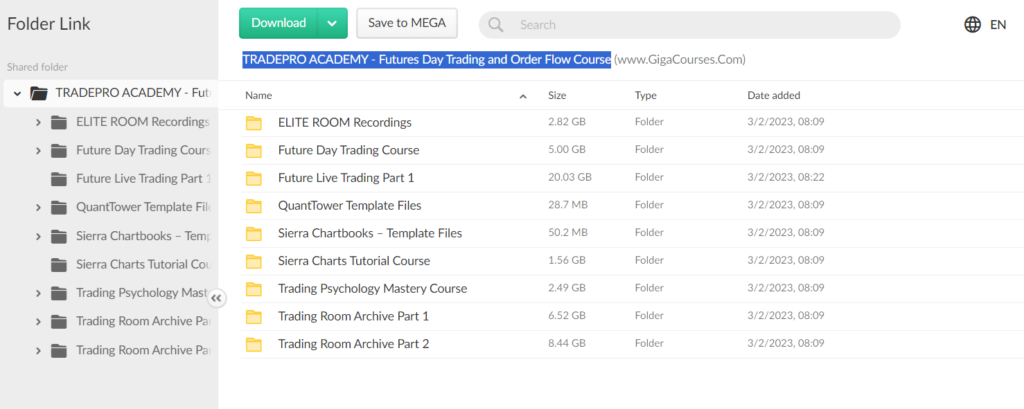Click the 2.82 GB size value
The image size is (1024, 409).
click(567, 122)
